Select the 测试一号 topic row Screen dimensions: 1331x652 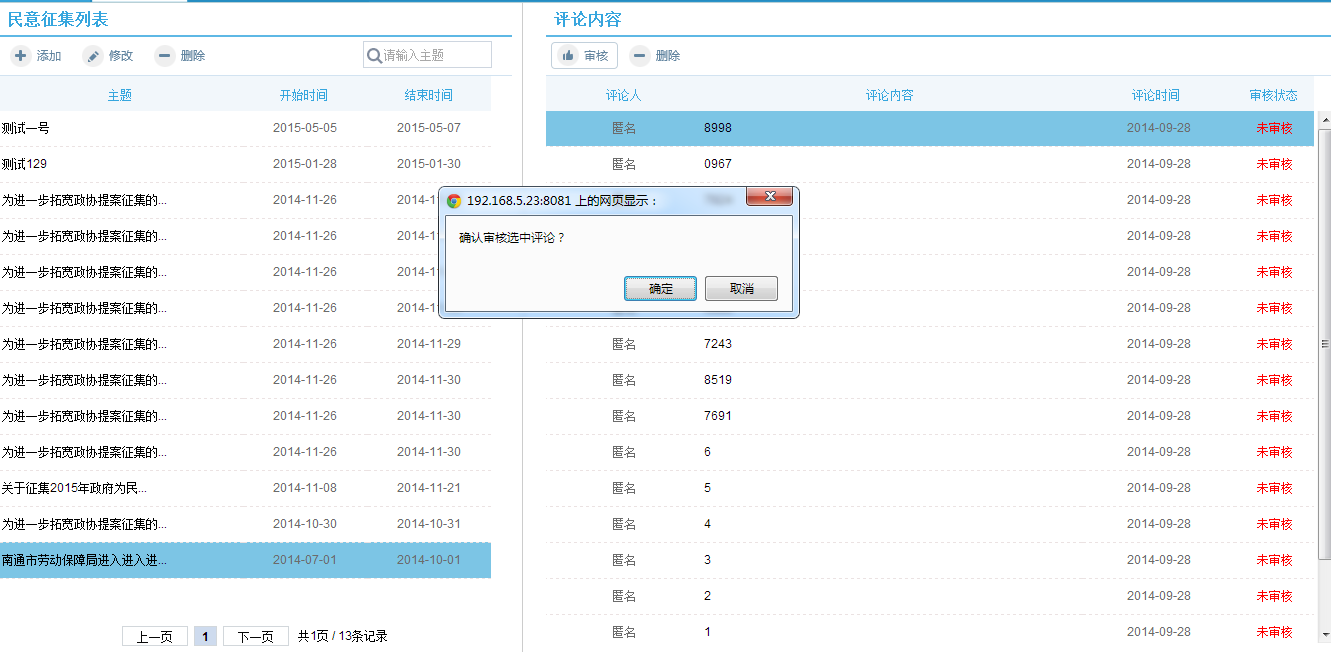coord(245,128)
